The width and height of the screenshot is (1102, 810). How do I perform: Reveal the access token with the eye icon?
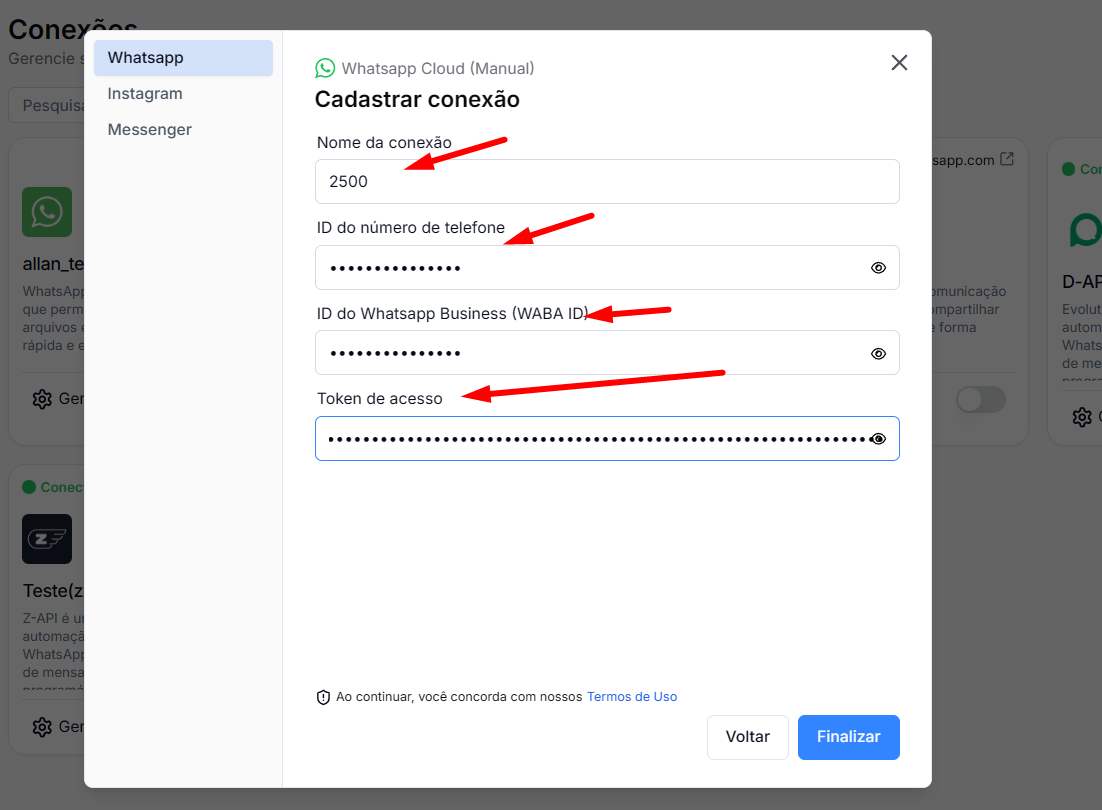pyautogui.click(x=878, y=439)
